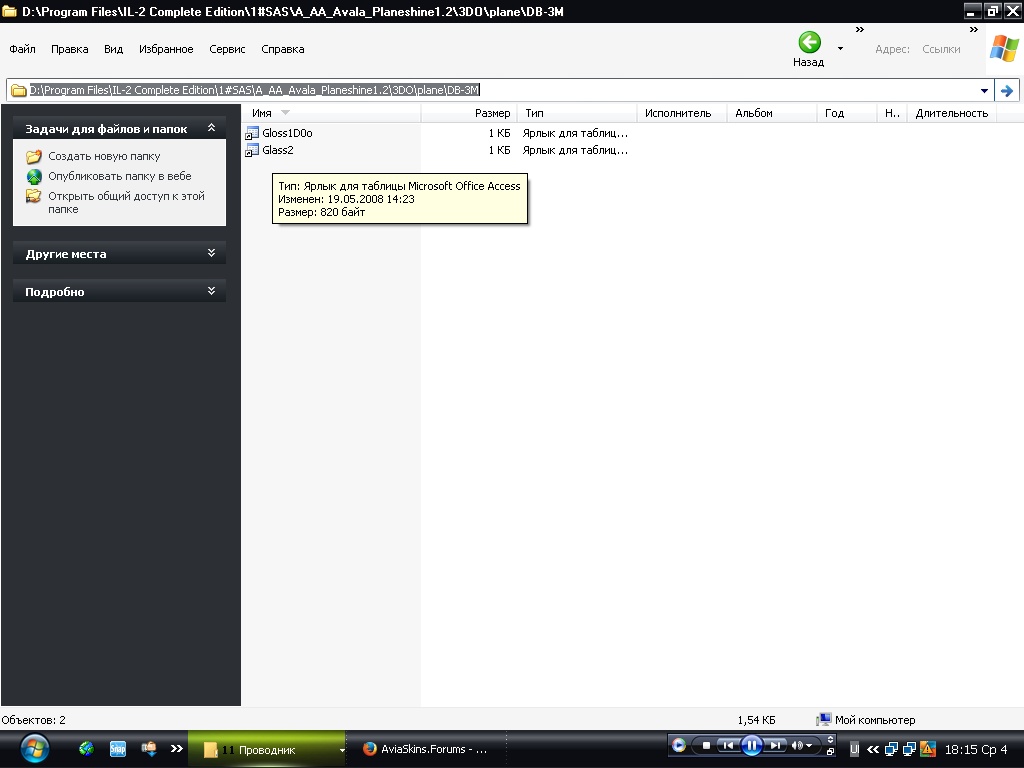Click the green globe publish icon
Image resolution: width=1024 pixels, height=768 pixels.
pos(34,176)
